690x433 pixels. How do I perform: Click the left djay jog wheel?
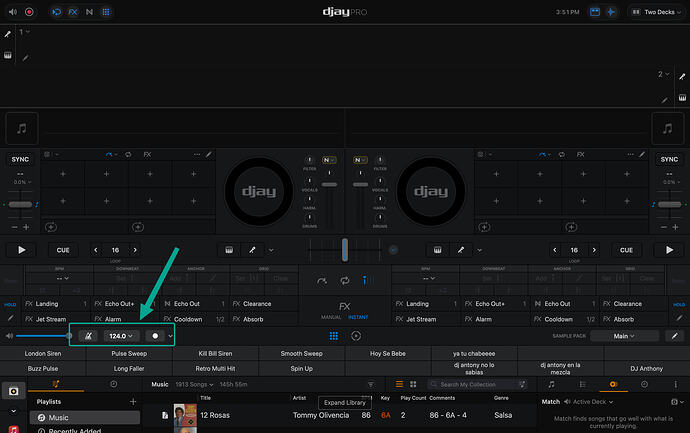pos(259,191)
